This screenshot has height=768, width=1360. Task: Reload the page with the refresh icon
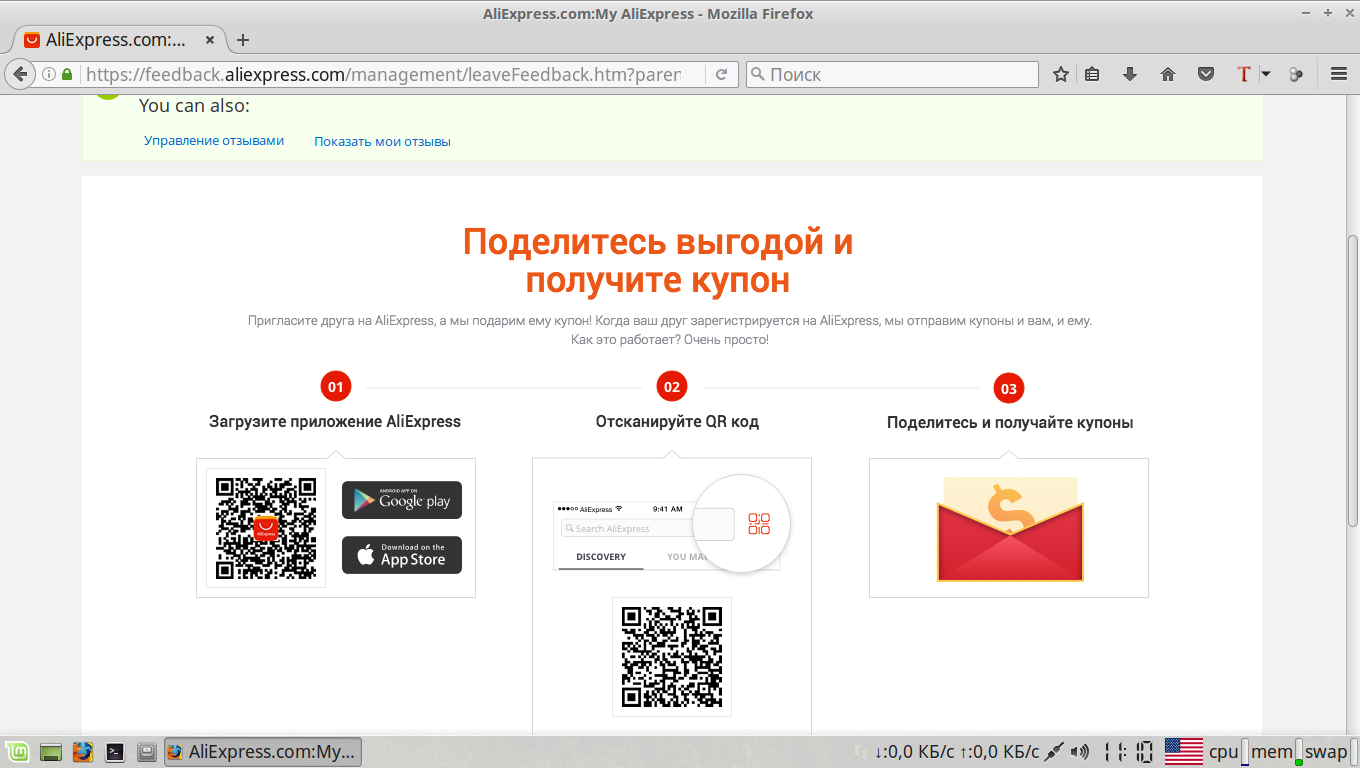[721, 74]
